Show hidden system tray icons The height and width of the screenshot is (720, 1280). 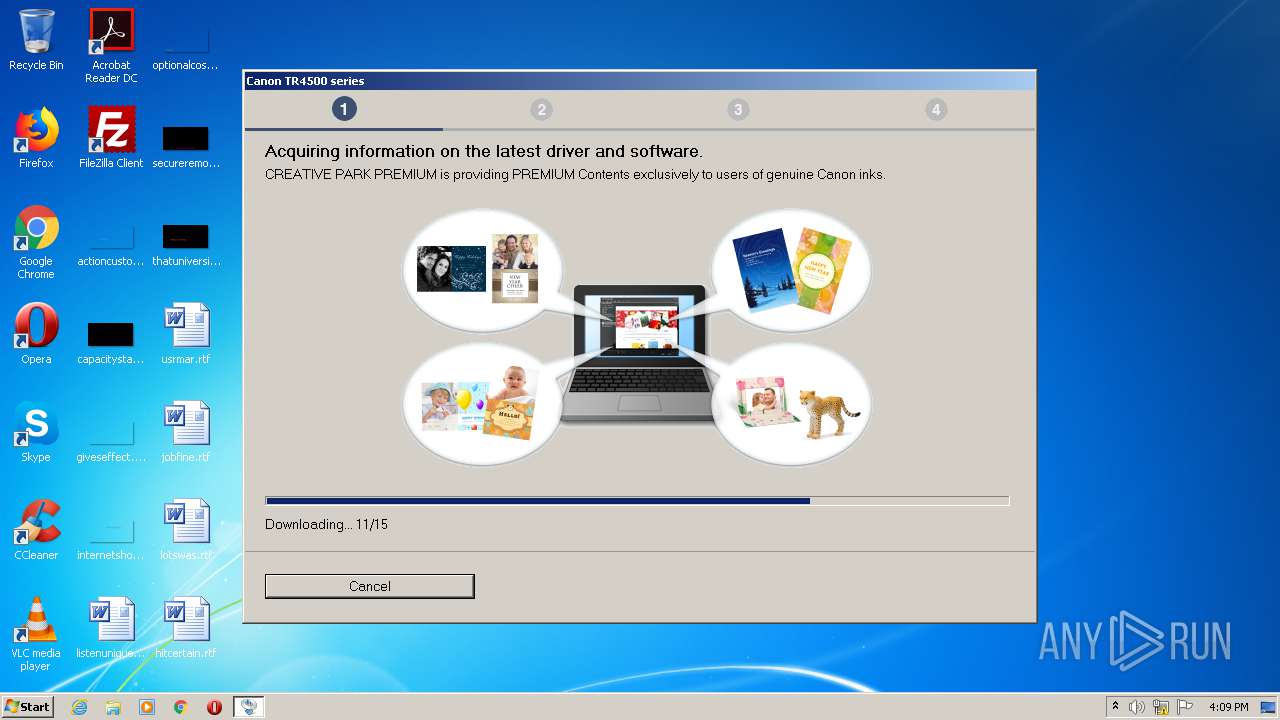(x=1115, y=707)
